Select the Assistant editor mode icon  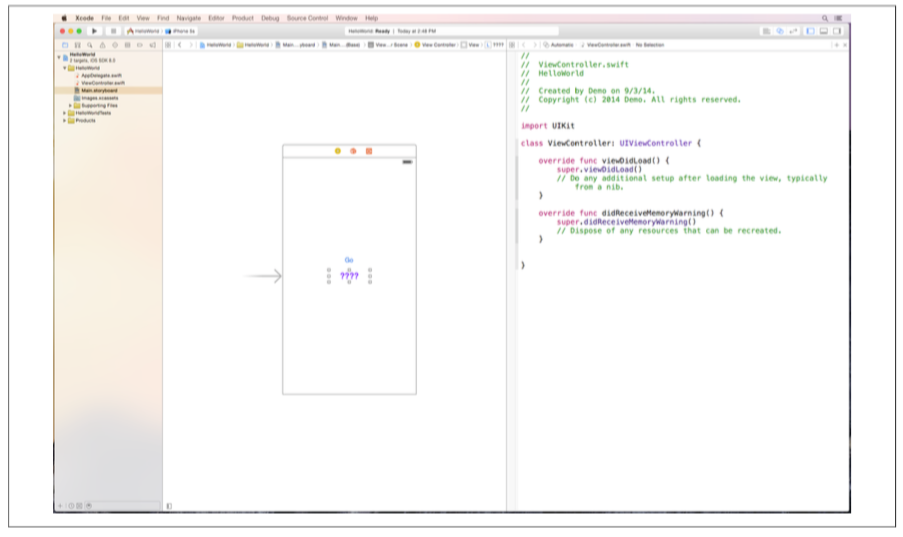point(778,31)
